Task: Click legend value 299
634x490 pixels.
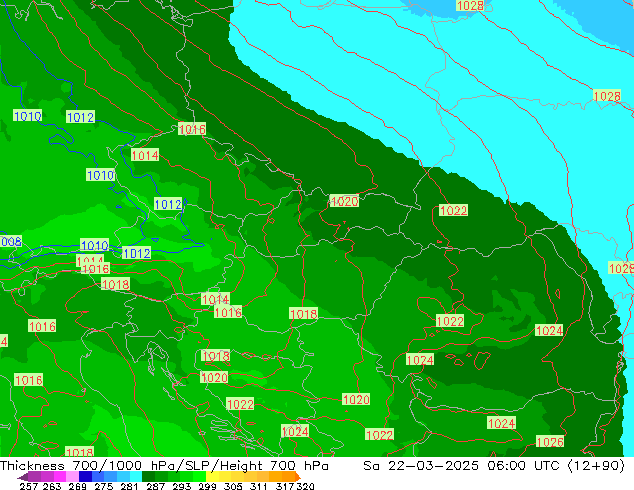Action: tap(207, 486)
